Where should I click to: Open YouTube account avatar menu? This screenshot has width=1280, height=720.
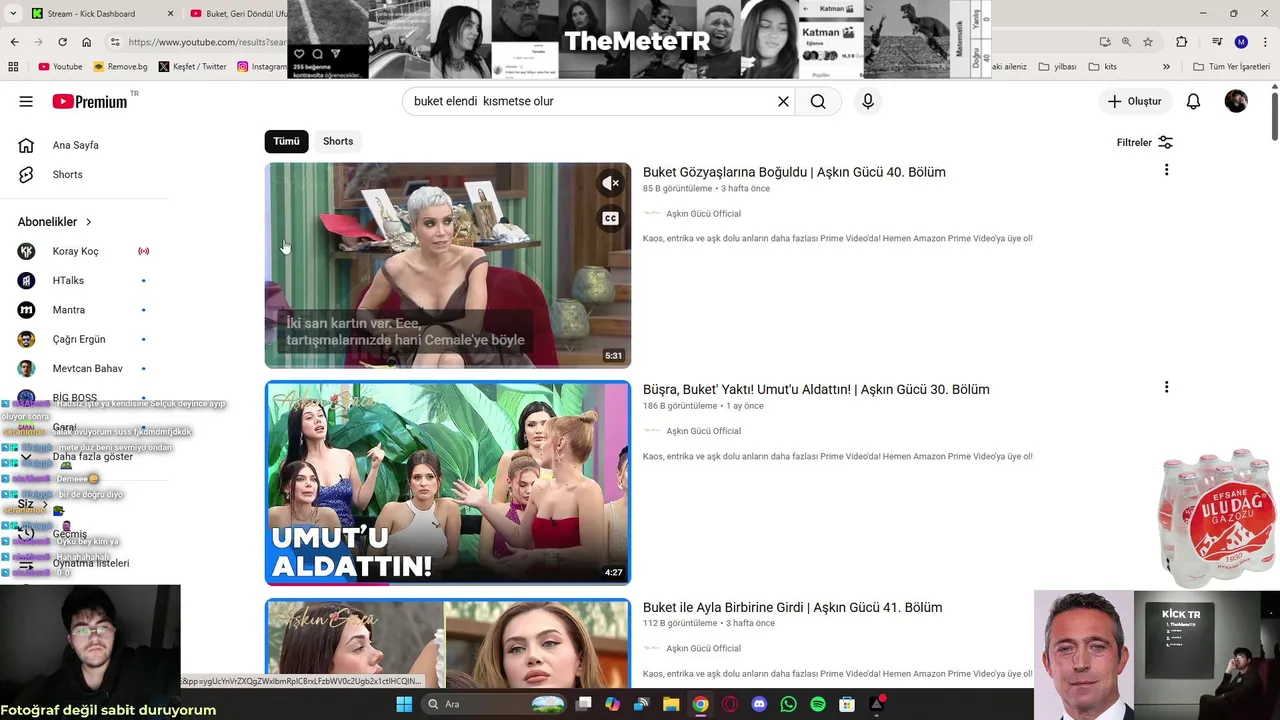pos(1236,101)
